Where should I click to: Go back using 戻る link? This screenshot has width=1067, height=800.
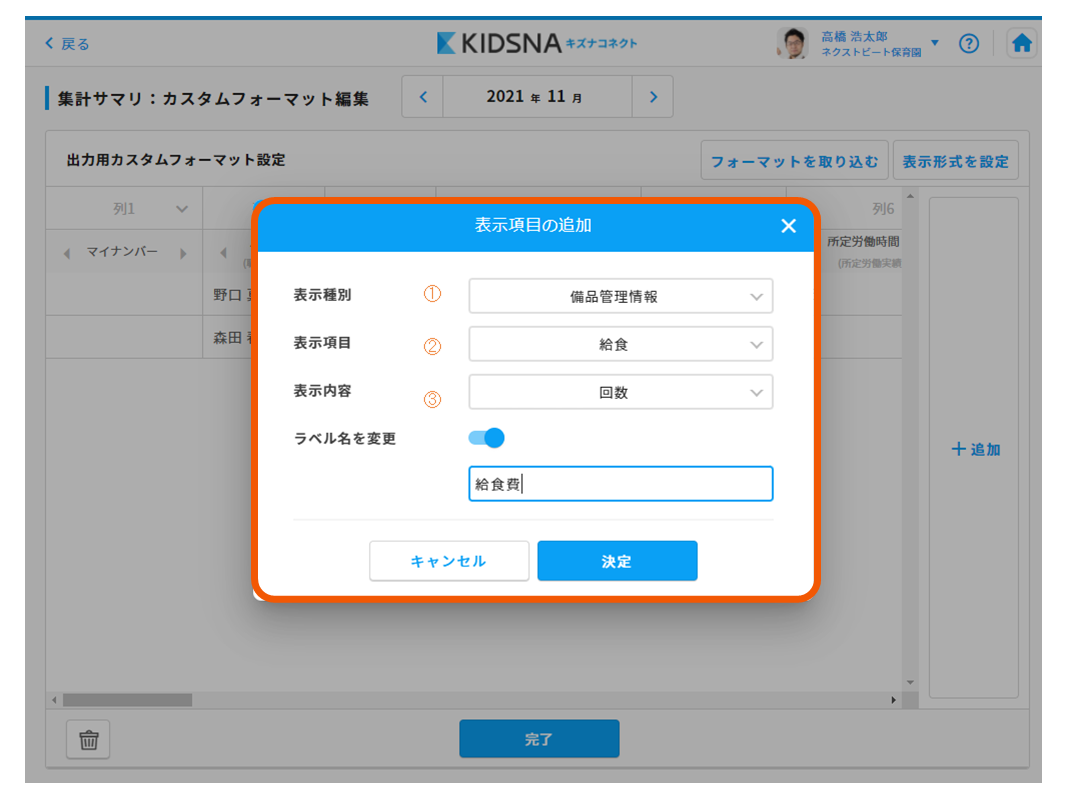(x=68, y=44)
